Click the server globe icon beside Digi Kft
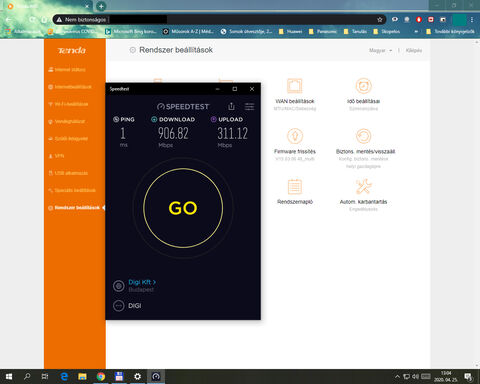The height and width of the screenshot is (384, 480). pyautogui.click(x=119, y=286)
